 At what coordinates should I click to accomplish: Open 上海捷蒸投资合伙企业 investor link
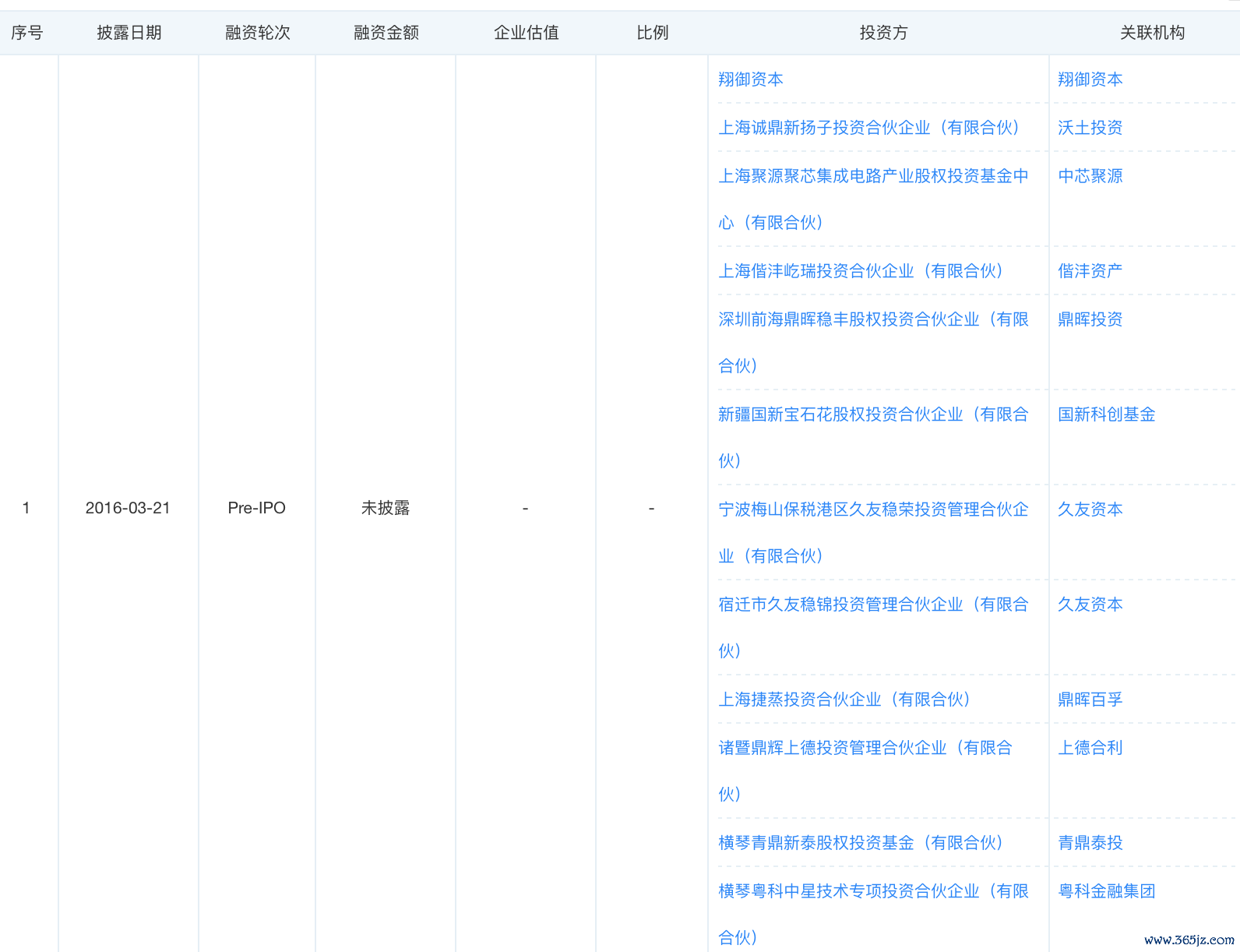pos(846,700)
